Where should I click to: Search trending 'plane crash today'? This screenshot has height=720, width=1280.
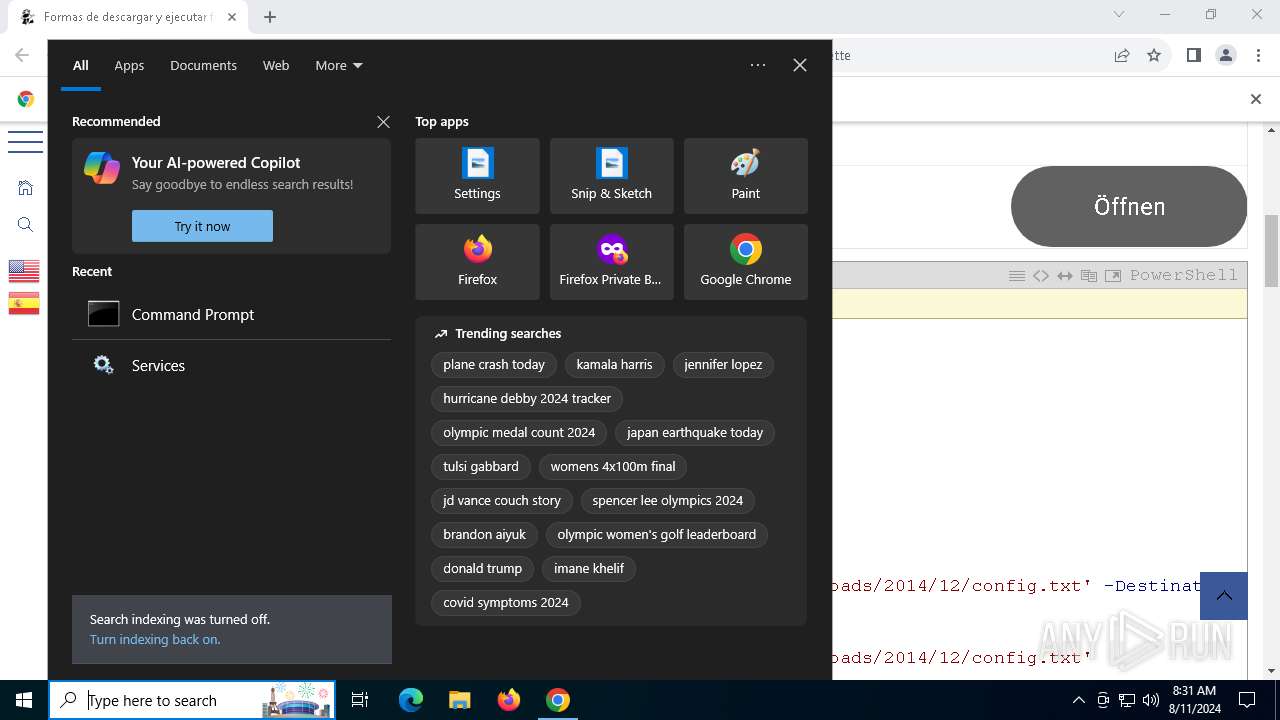pos(494,365)
